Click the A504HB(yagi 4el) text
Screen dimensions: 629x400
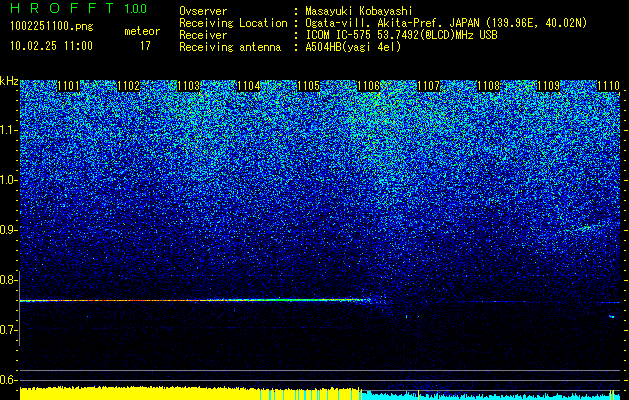click(353, 47)
